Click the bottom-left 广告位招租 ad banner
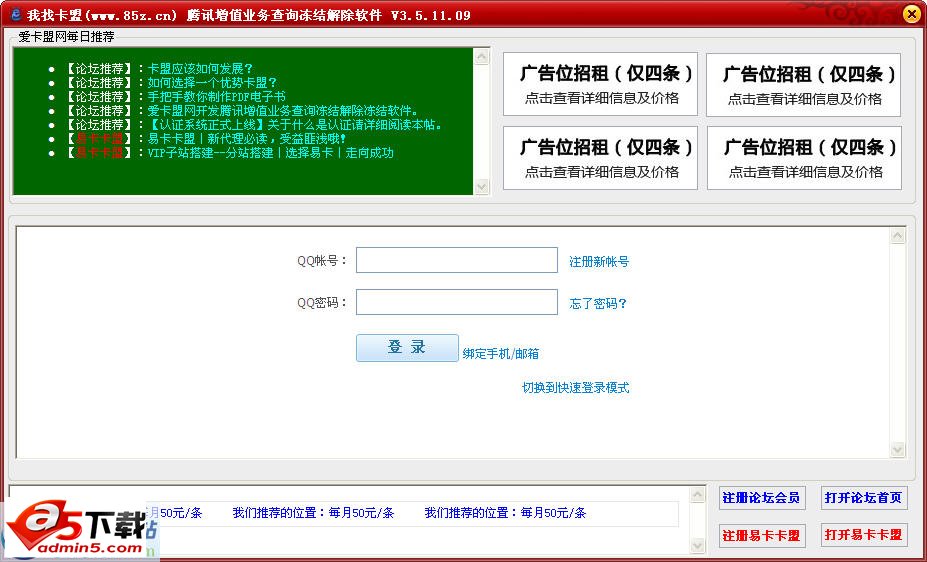The image size is (927, 562). tap(600, 158)
